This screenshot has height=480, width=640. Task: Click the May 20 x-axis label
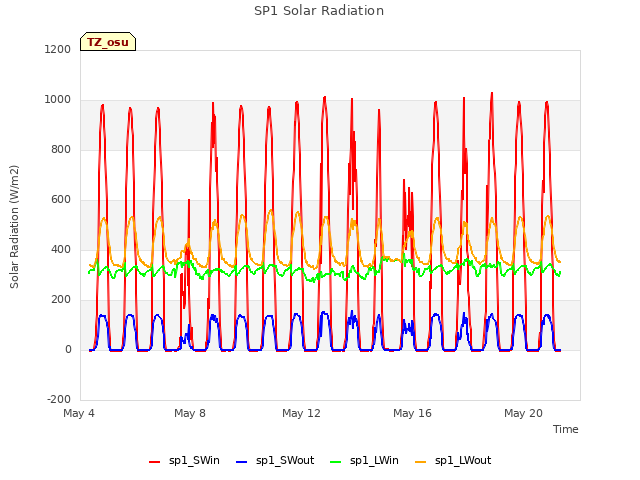(x=523, y=413)
